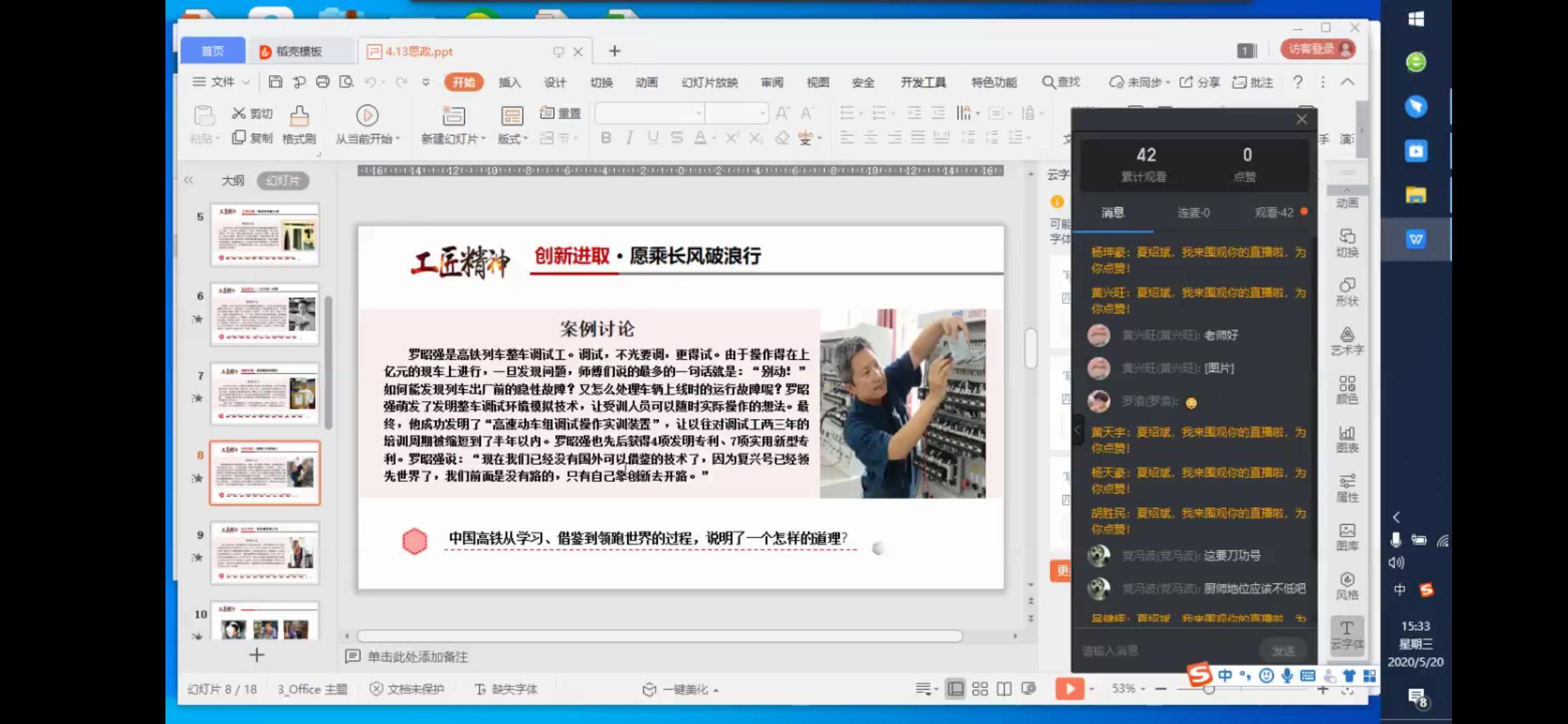The height and width of the screenshot is (724, 1568).
Task: Click the orange slideshow play button in status bar
Action: point(1069,688)
